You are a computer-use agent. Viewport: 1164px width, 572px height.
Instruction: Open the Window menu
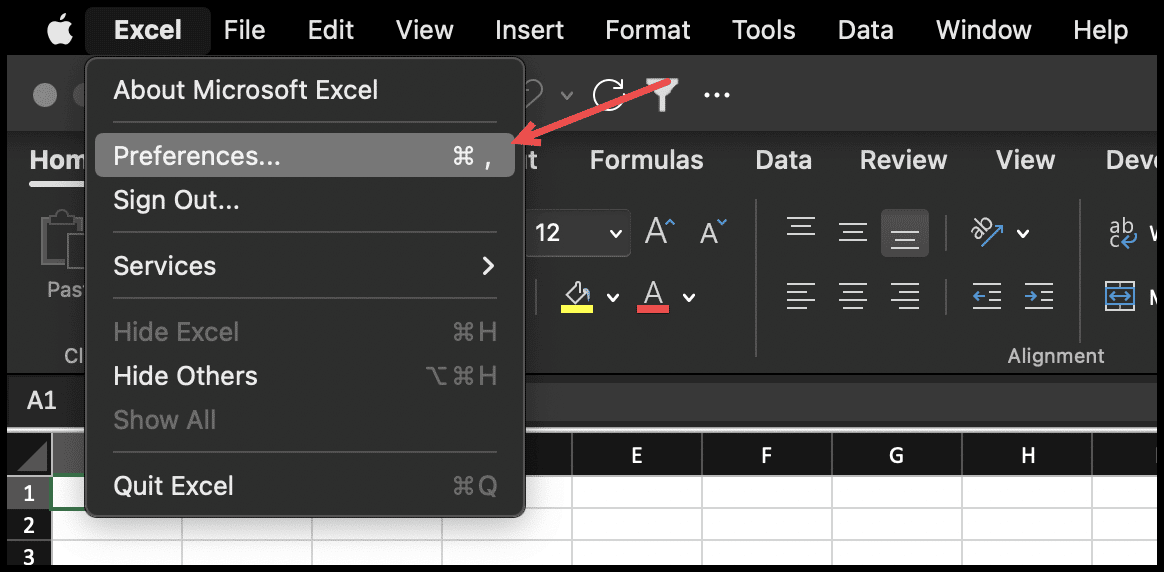[983, 30]
